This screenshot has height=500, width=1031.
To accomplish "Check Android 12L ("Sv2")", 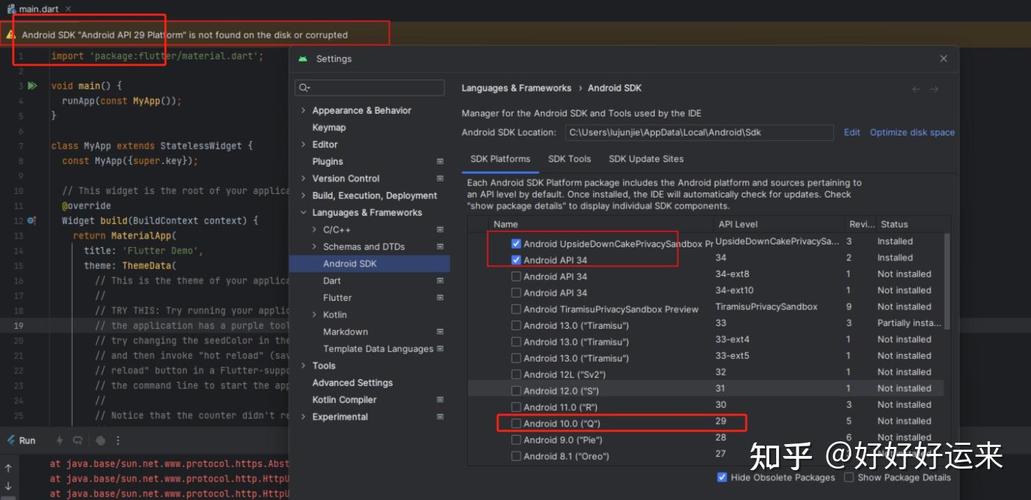I will tap(516, 374).
